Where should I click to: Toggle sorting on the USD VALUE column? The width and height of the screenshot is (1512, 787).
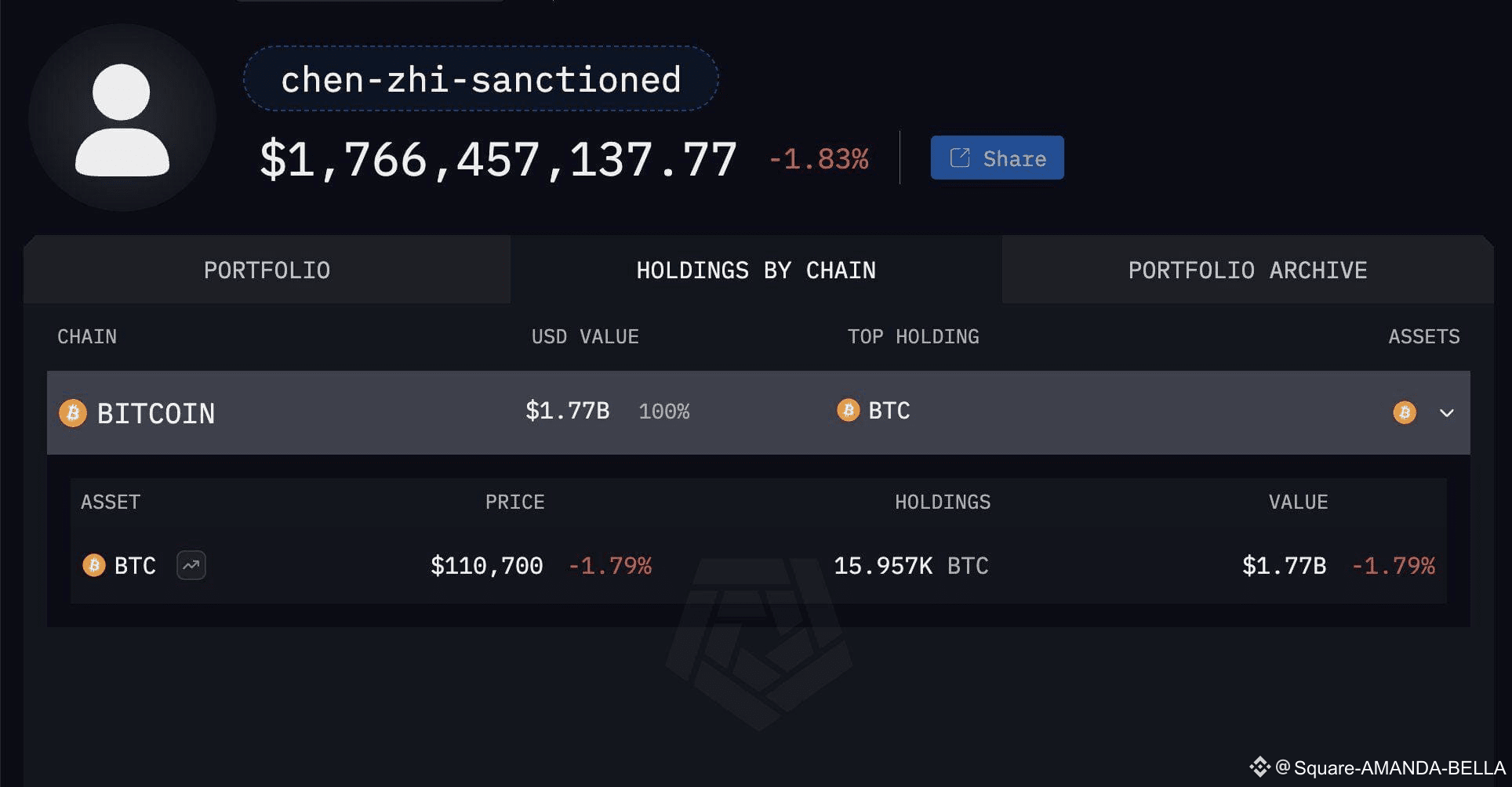(x=584, y=336)
